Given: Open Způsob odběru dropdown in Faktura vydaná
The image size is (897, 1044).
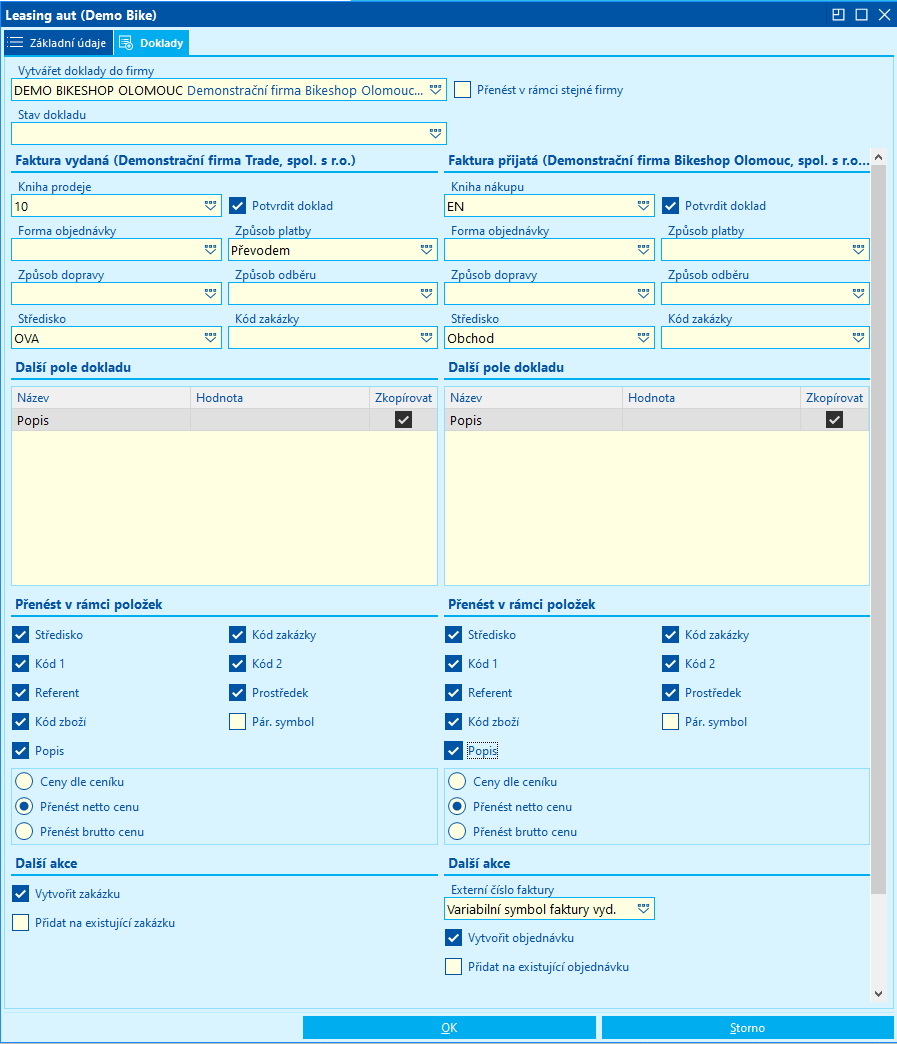Looking at the screenshot, I should pyautogui.click(x=427, y=294).
